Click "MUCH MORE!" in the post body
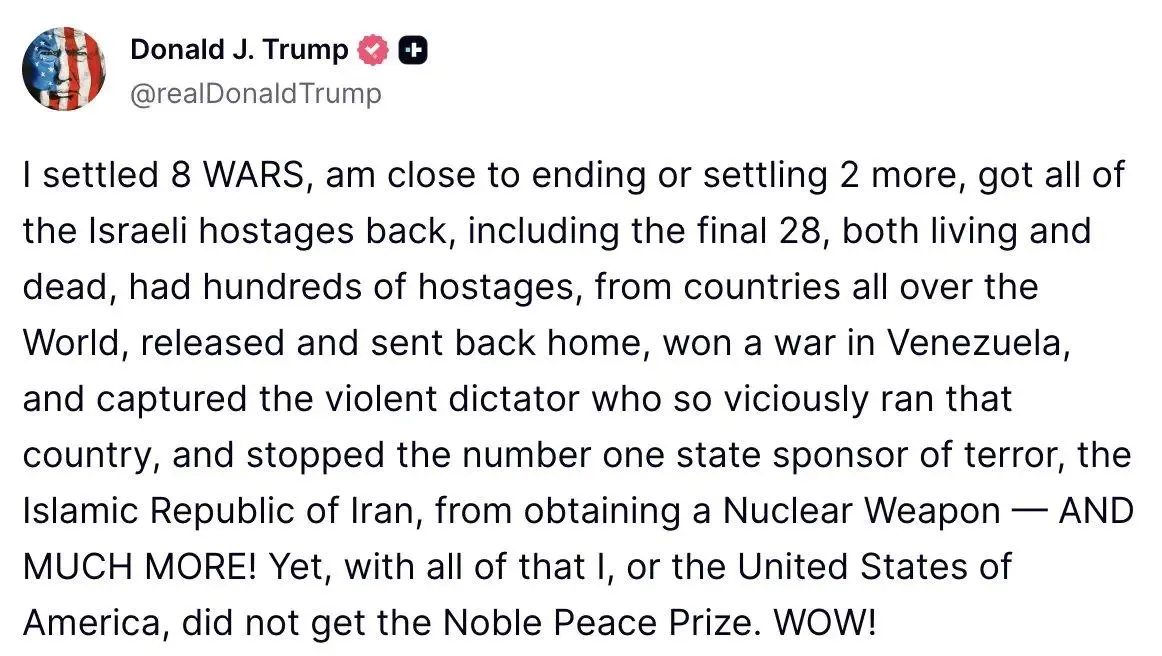1162x656 pixels. (x=139, y=567)
